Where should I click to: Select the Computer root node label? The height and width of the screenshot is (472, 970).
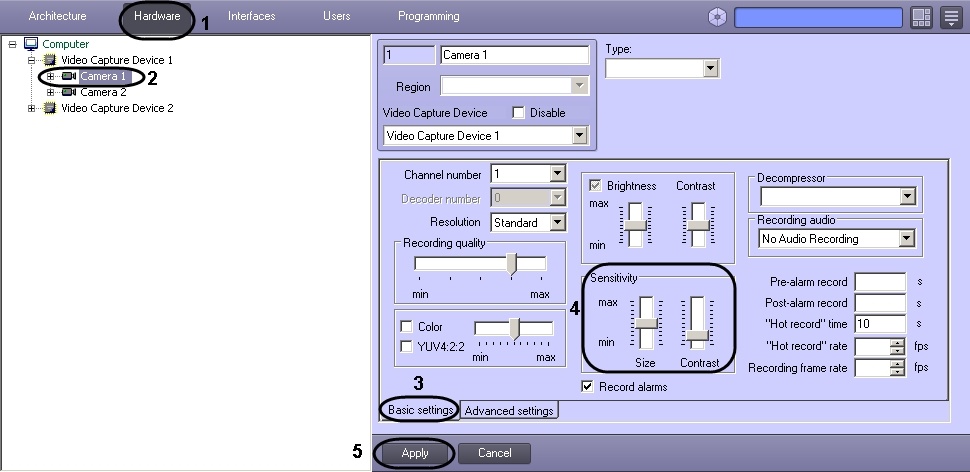66,44
